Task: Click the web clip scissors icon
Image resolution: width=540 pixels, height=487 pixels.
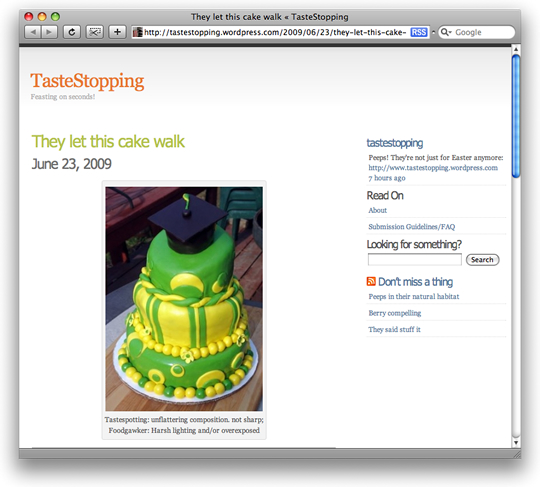Action: [x=94, y=32]
